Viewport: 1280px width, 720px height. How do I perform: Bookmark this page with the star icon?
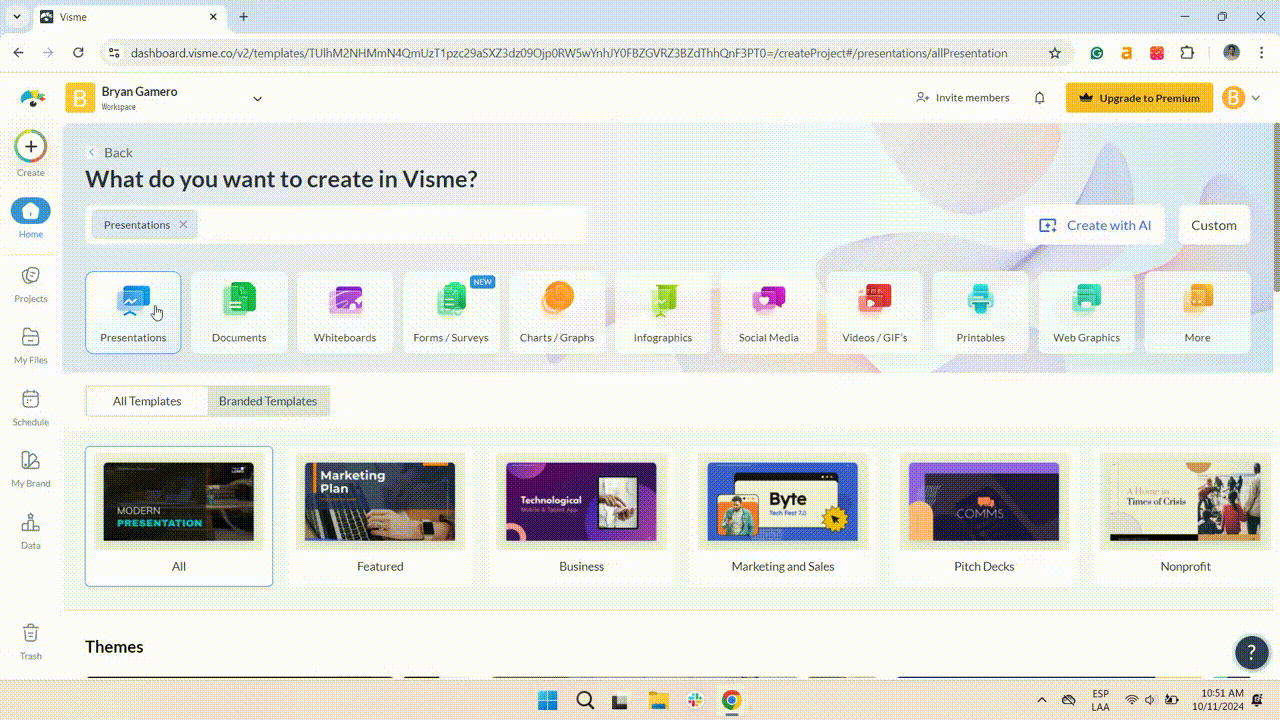click(1054, 53)
